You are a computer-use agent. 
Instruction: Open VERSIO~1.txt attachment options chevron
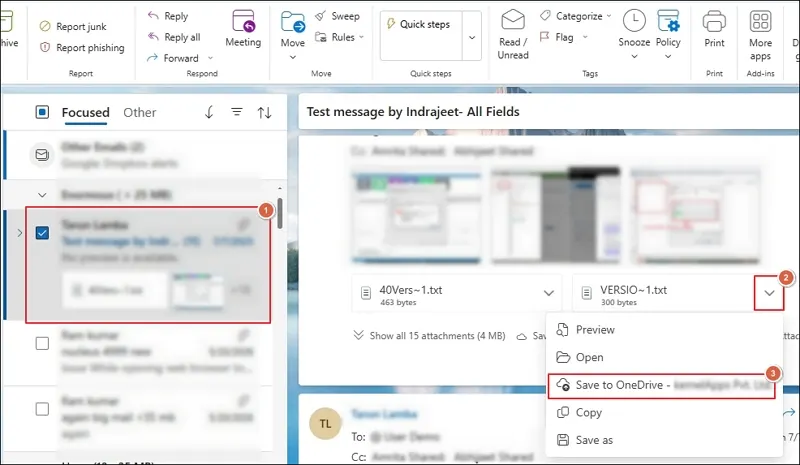pos(769,293)
